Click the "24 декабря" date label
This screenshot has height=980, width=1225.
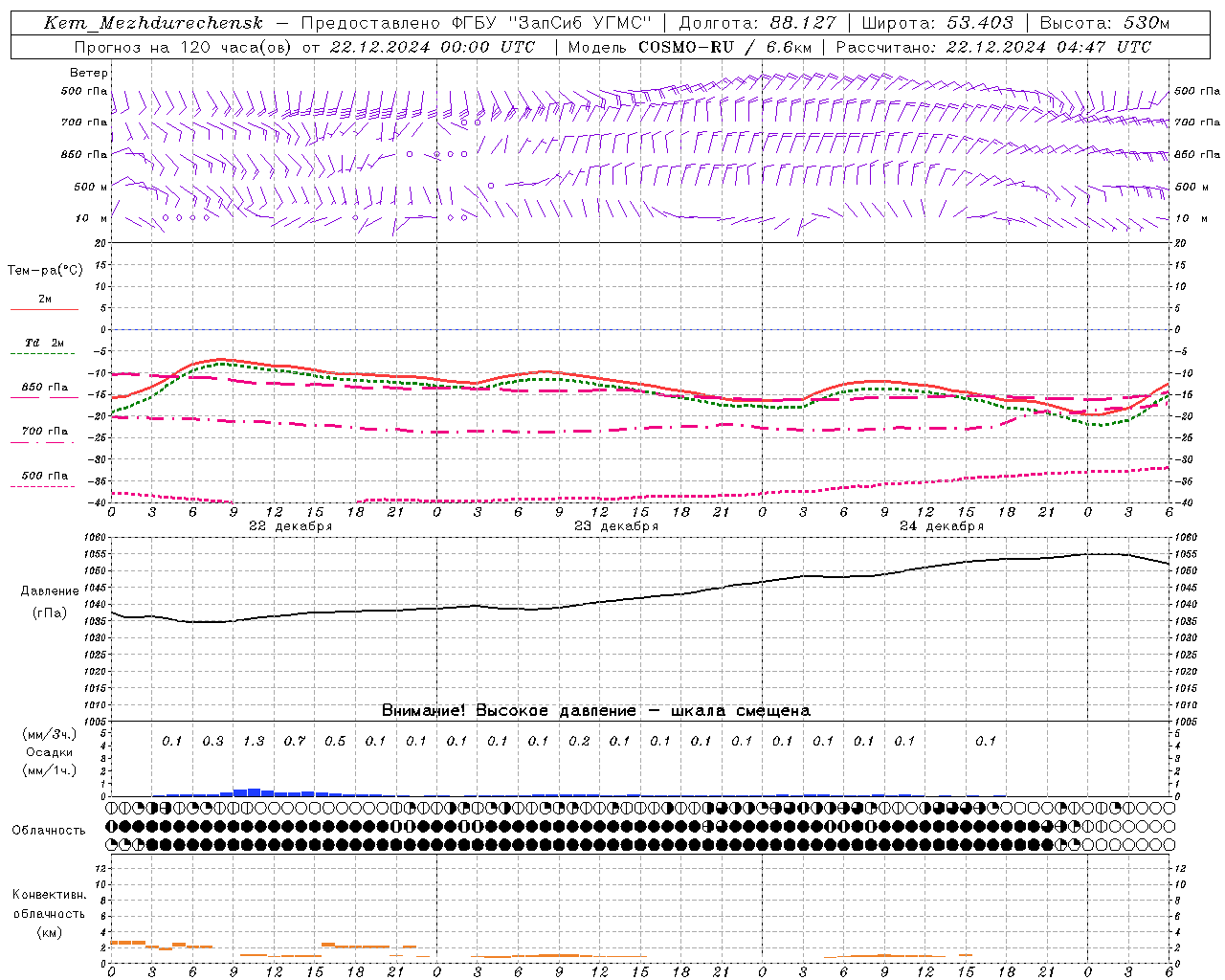click(941, 526)
